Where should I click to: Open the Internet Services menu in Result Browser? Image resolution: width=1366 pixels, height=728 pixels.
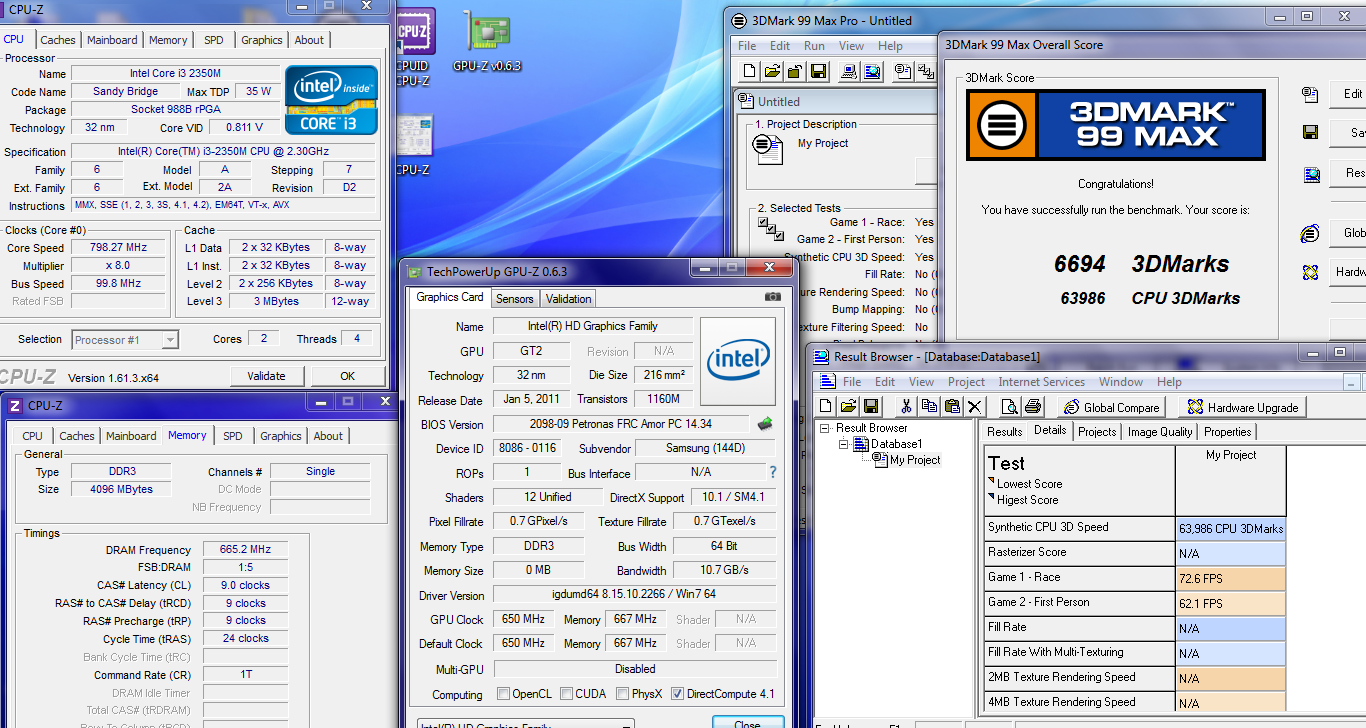(x=1041, y=382)
